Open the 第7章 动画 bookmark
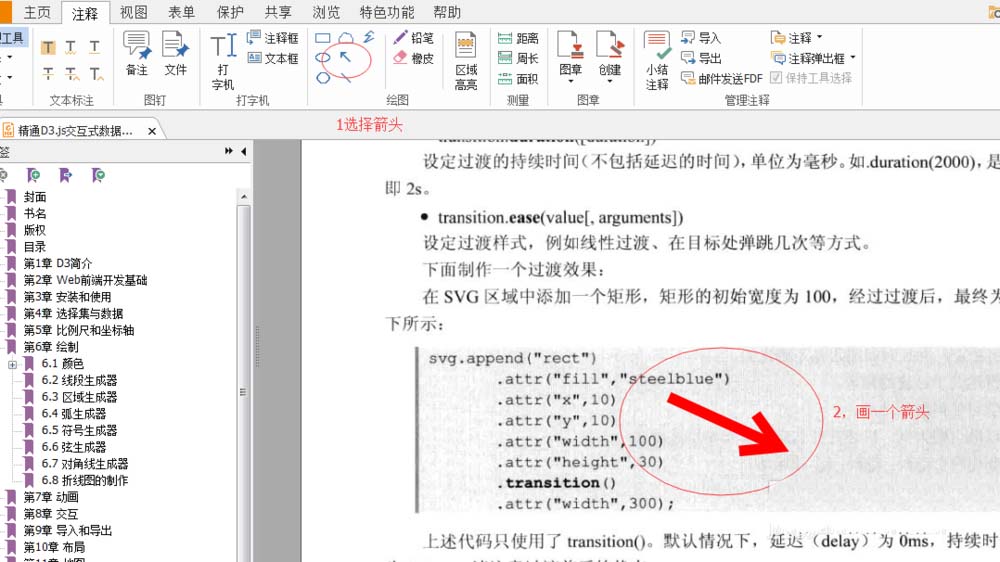The width and height of the screenshot is (1000, 562). [x=51, y=497]
